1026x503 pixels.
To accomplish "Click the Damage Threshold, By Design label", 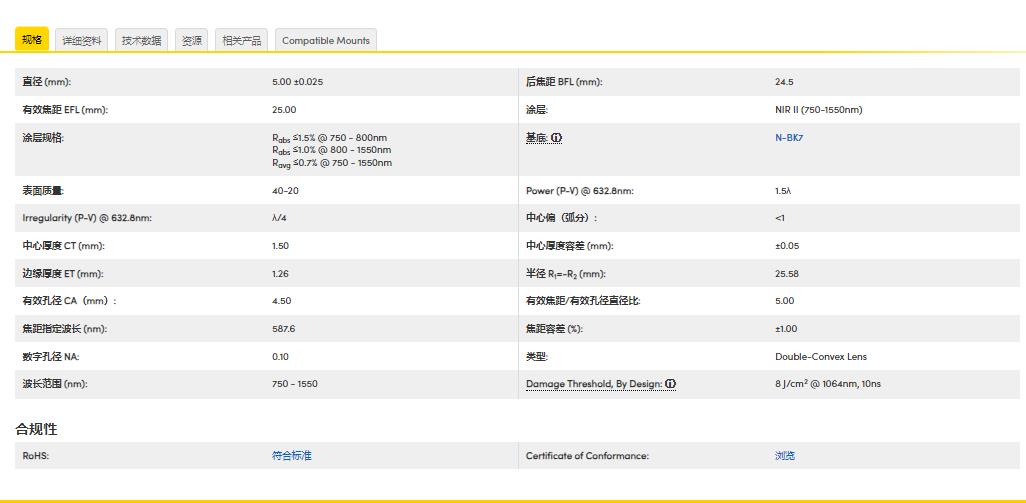I will 594,384.
